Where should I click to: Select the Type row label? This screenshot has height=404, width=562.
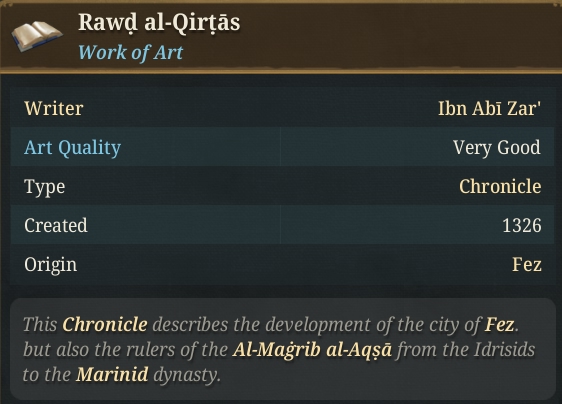44,187
